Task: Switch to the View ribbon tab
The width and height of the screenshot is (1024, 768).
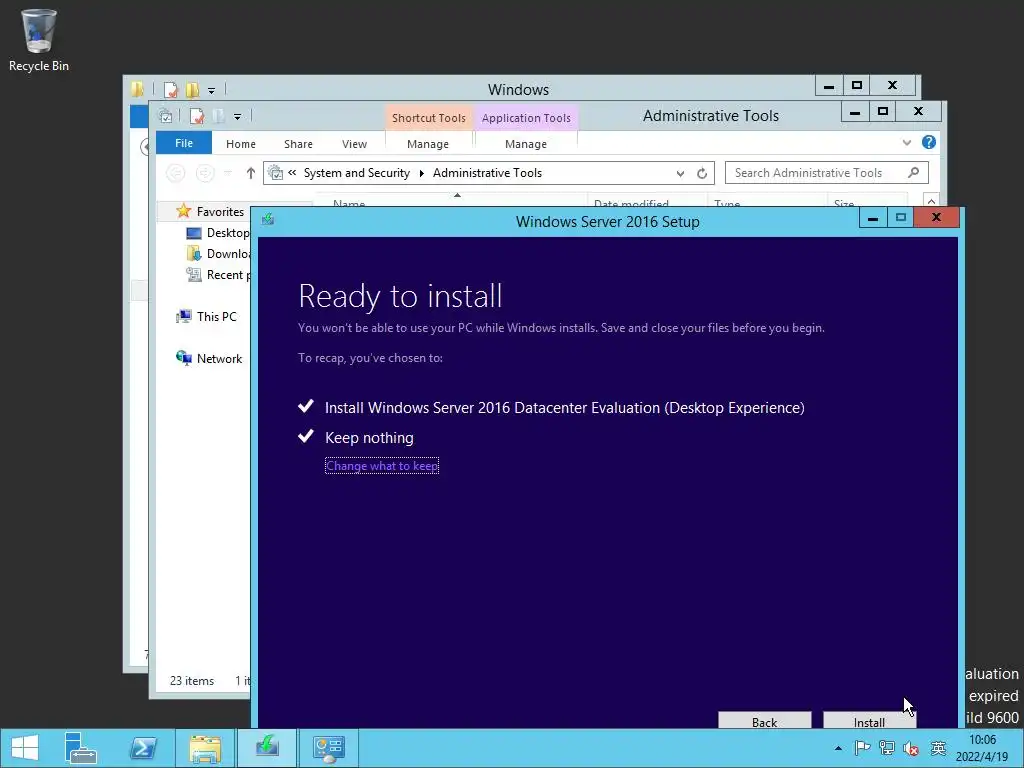Action: 354,144
